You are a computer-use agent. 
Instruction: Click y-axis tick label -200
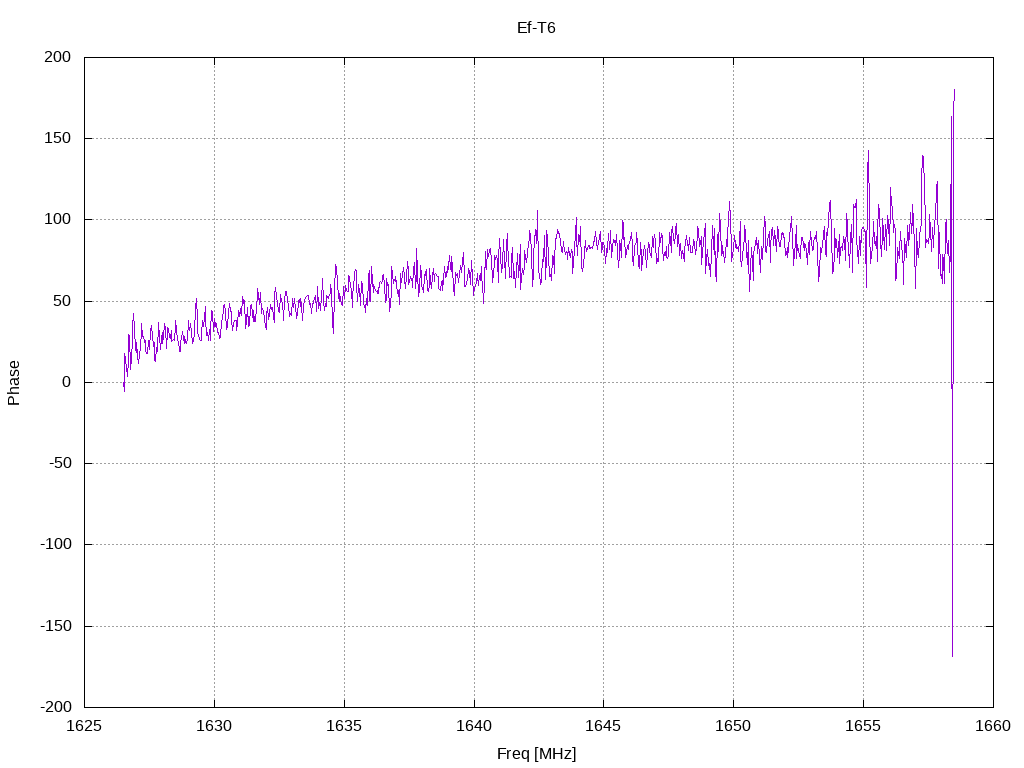tap(56, 707)
